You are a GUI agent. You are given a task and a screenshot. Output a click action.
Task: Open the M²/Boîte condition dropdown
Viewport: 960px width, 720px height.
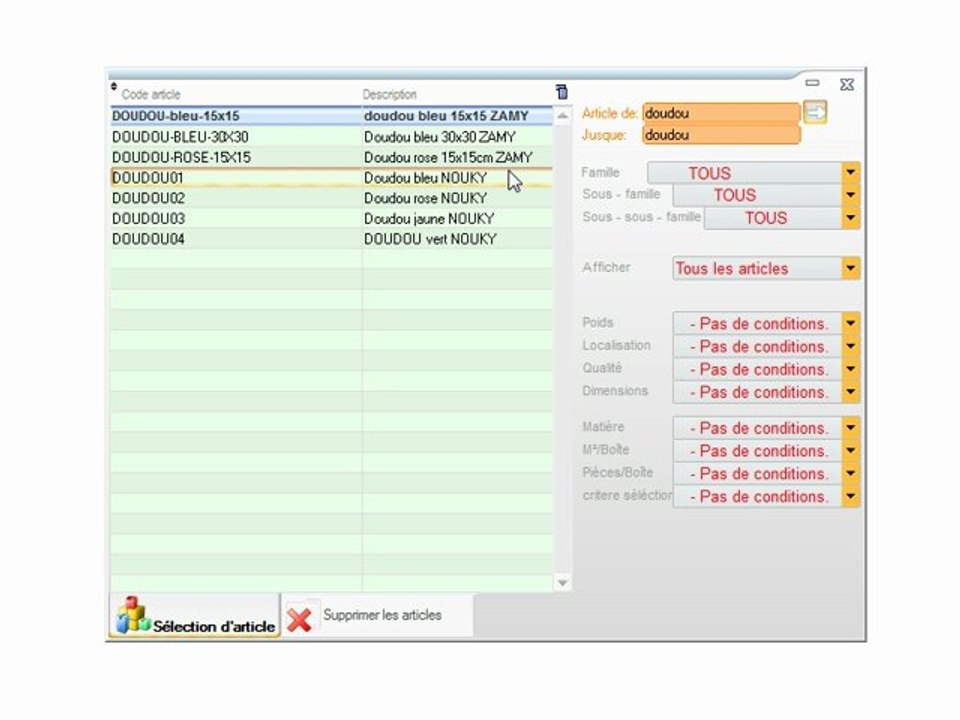click(x=850, y=451)
